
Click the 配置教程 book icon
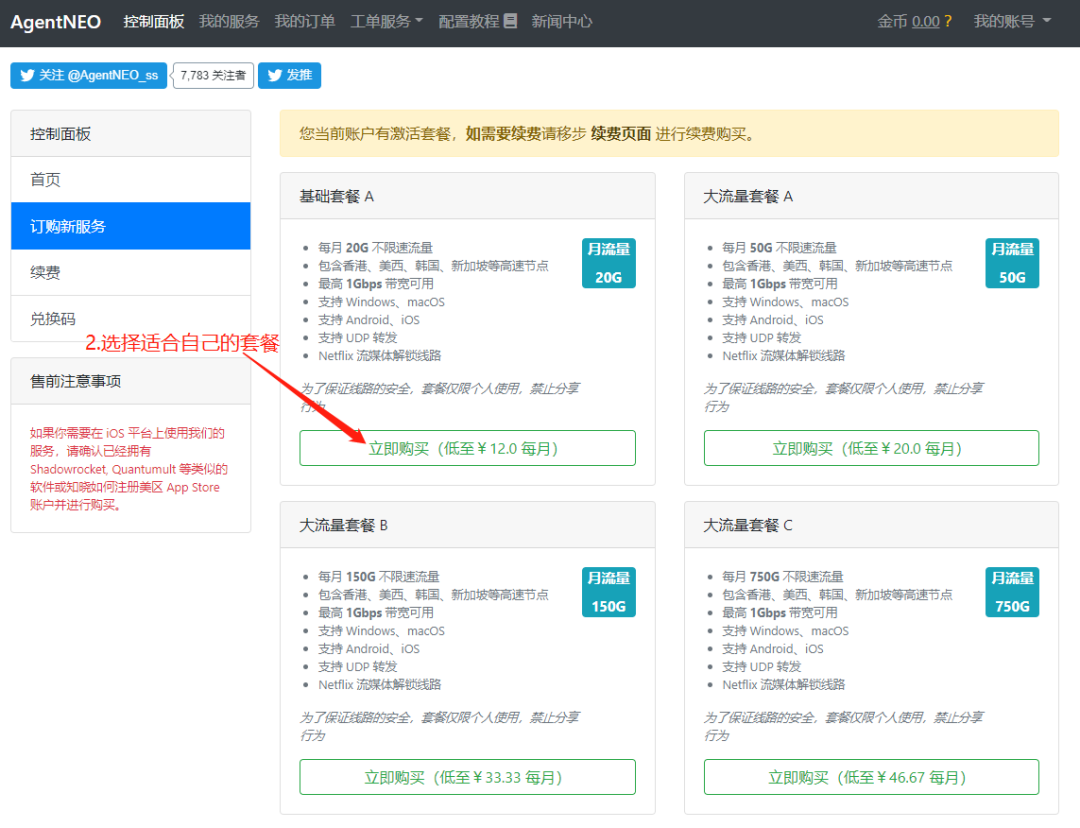pyautogui.click(x=511, y=21)
